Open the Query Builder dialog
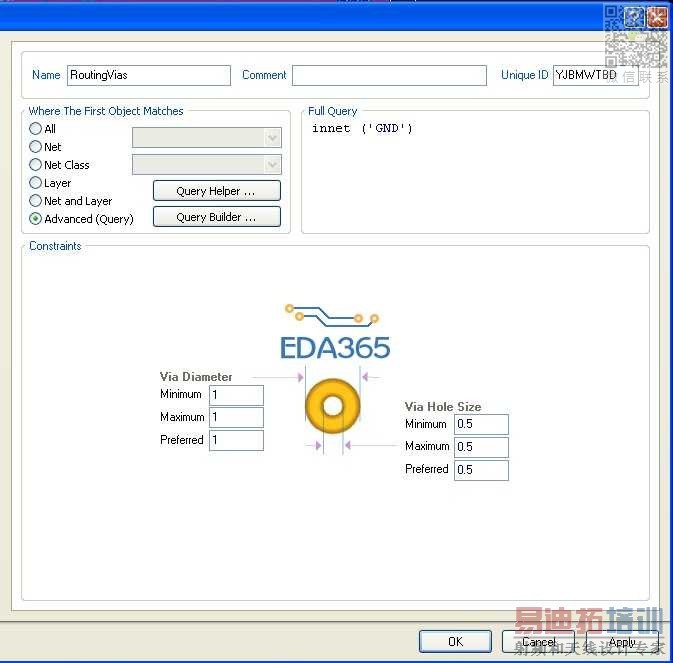The width and height of the screenshot is (673, 663). click(217, 217)
